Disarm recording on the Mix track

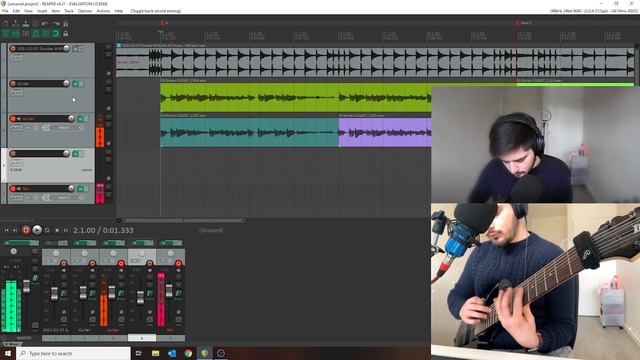13,189
